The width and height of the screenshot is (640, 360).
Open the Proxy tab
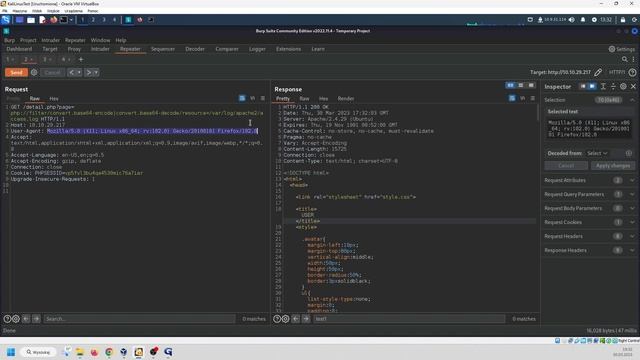[74, 49]
